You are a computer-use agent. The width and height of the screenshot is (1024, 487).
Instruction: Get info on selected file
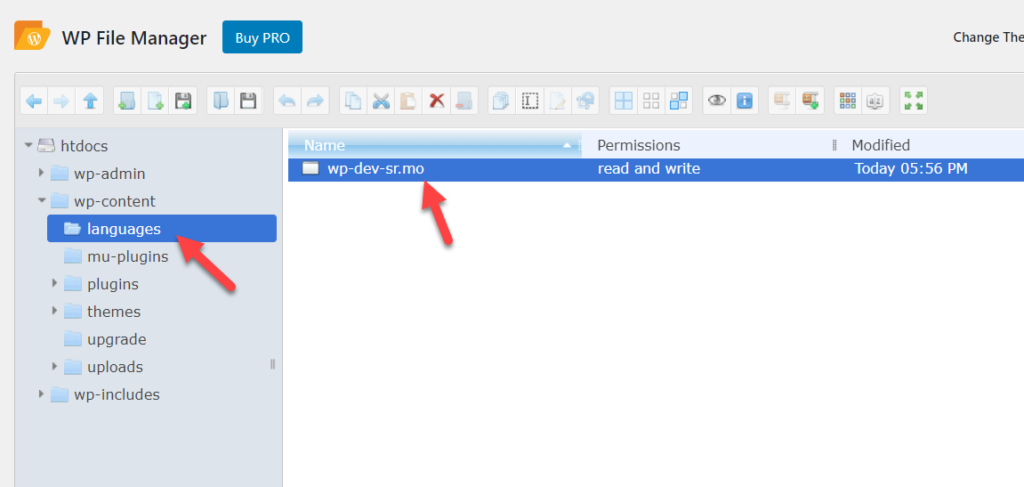click(744, 101)
